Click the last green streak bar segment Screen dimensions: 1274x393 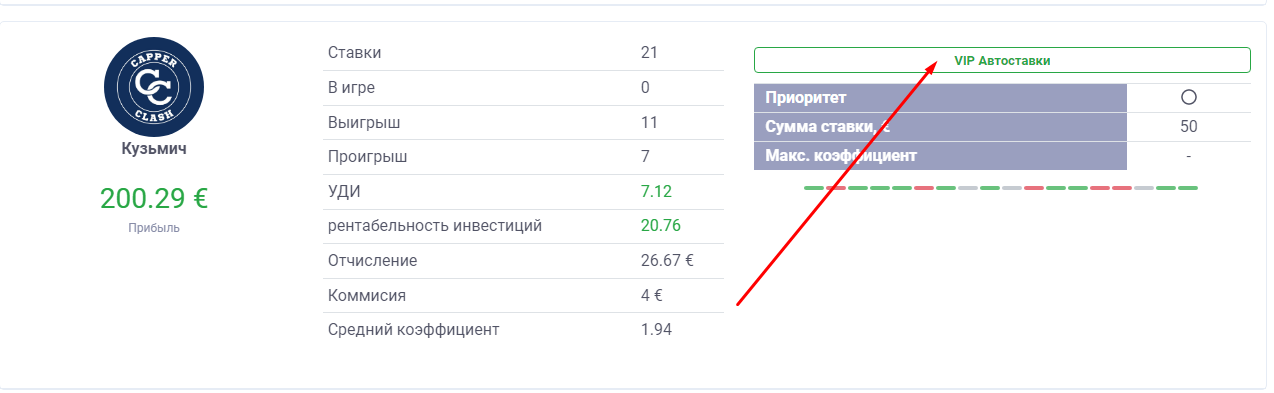click(x=1188, y=188)
